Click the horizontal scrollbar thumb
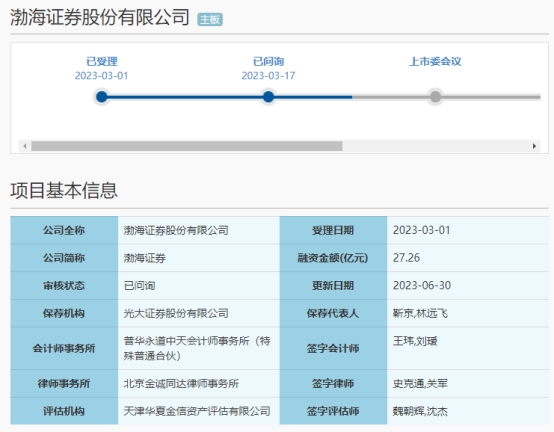The height and width of the screenshot is (432, 554). point(187,146)
